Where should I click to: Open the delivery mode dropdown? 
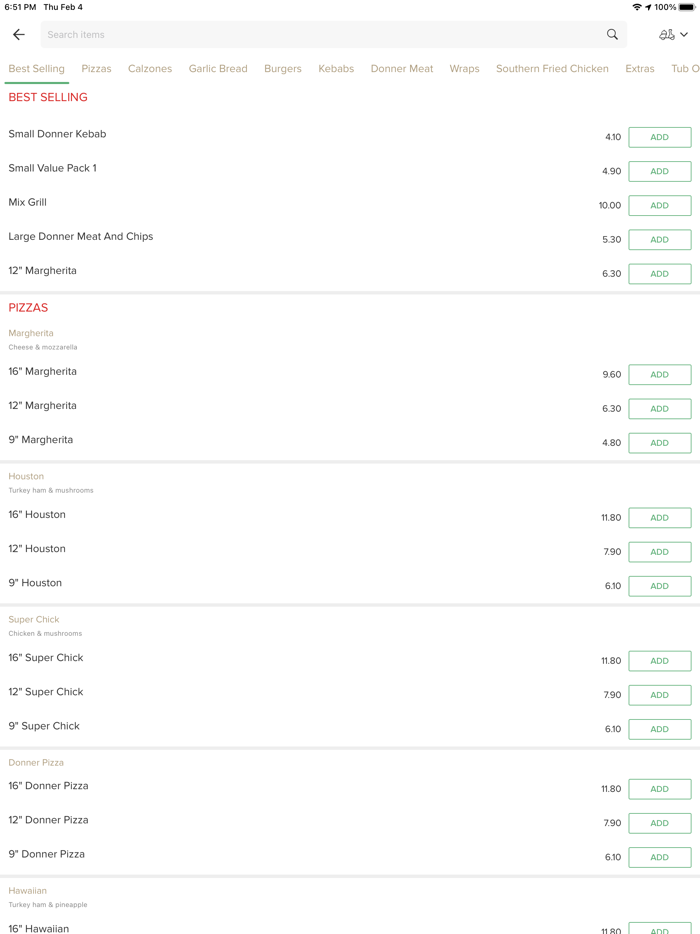tap(673, 35)
